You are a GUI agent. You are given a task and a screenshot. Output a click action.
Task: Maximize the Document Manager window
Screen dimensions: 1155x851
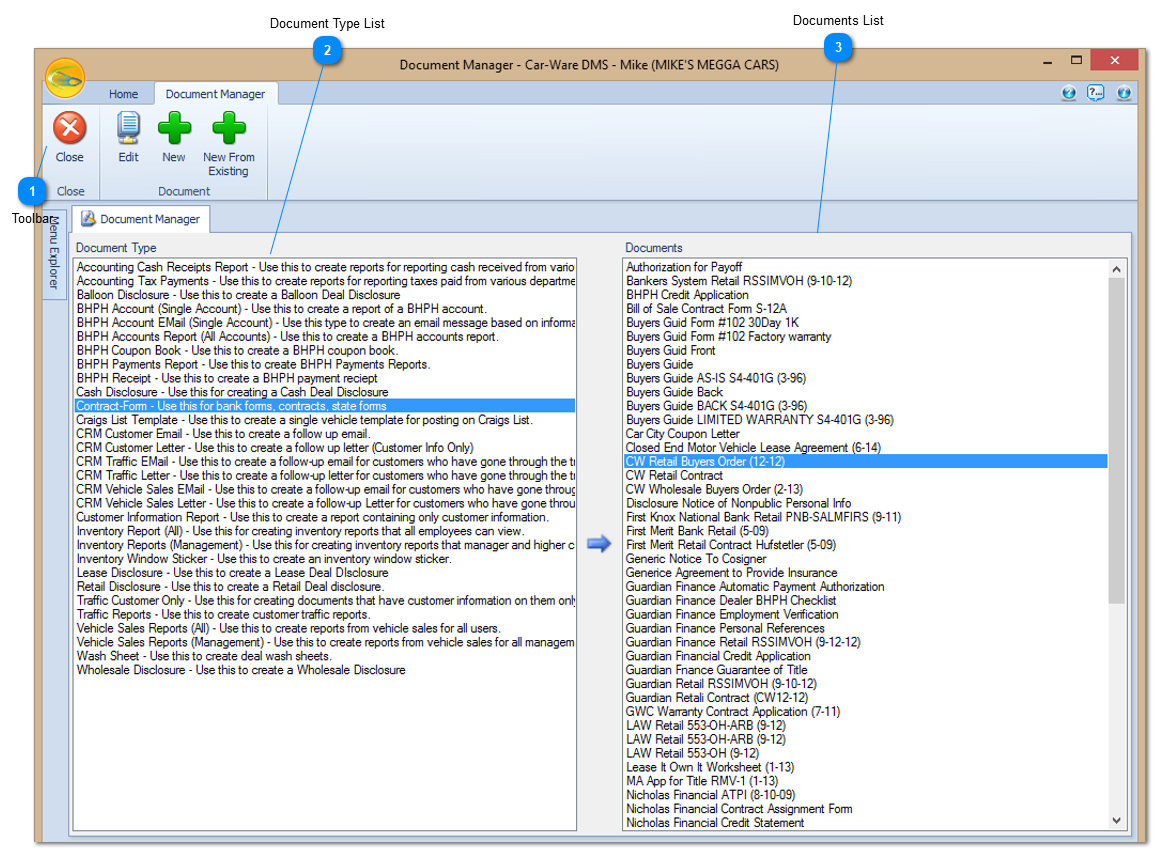[1076, 60]
